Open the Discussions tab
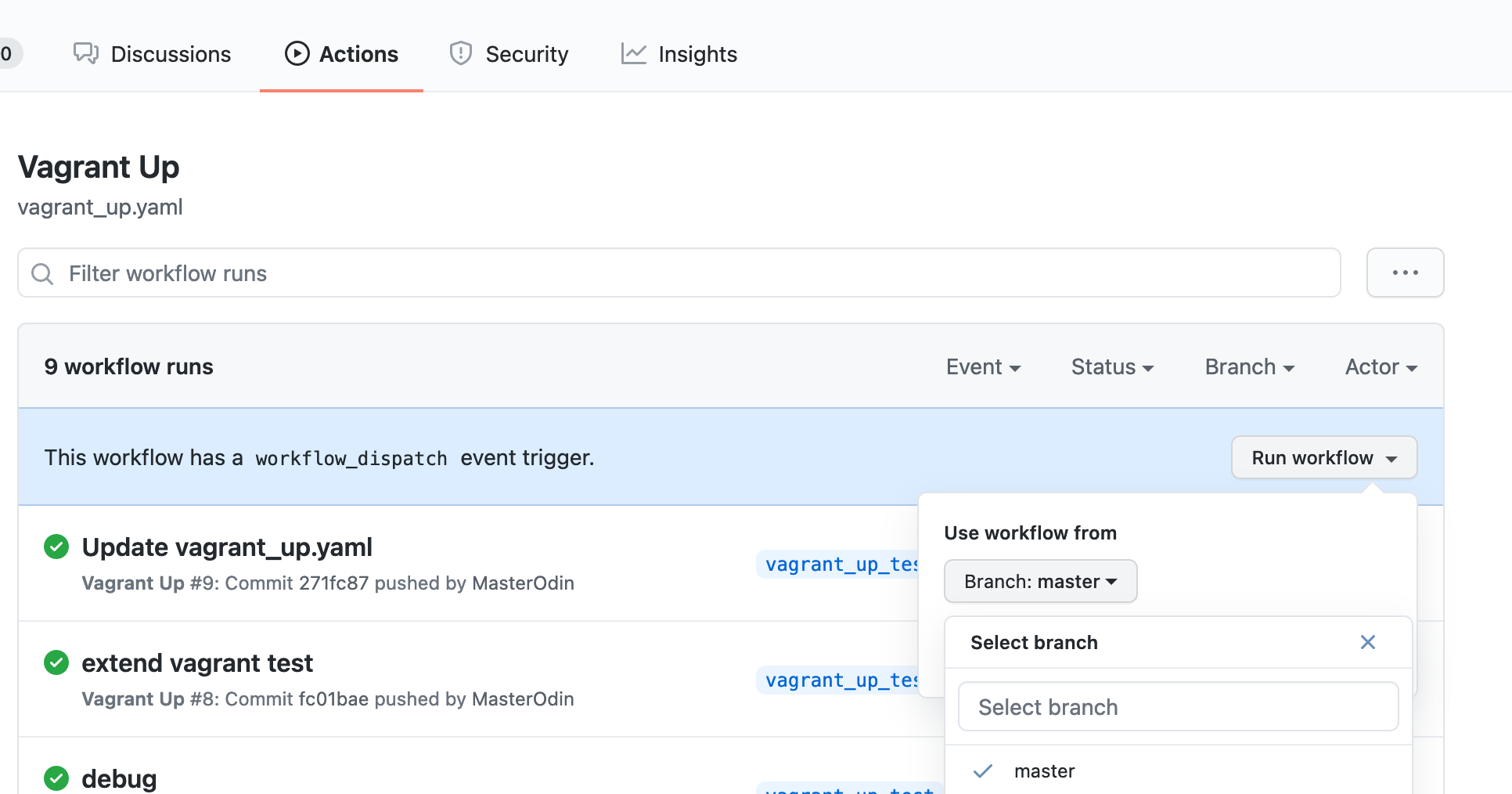The image size is (1512, 794). [x=152, y=54]
